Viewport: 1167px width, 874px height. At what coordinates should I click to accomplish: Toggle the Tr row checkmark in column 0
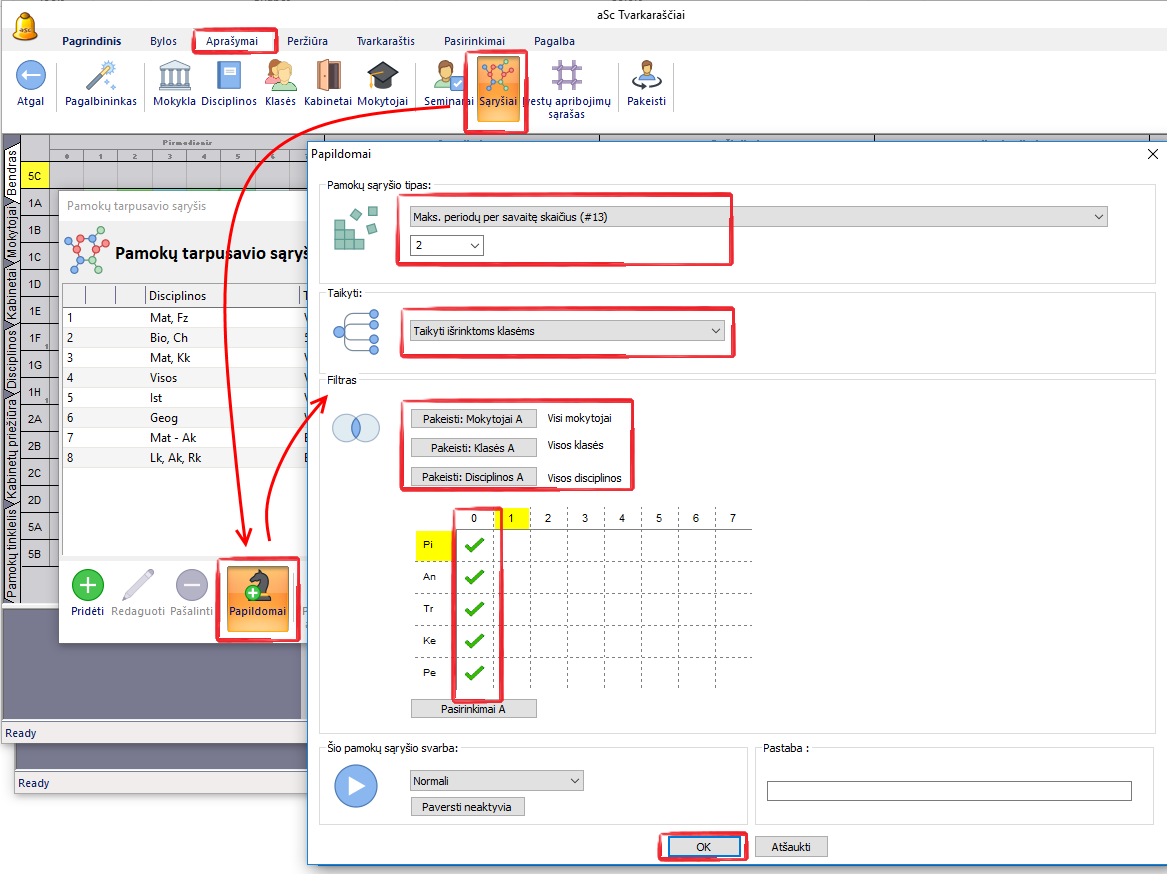(475, 609)
